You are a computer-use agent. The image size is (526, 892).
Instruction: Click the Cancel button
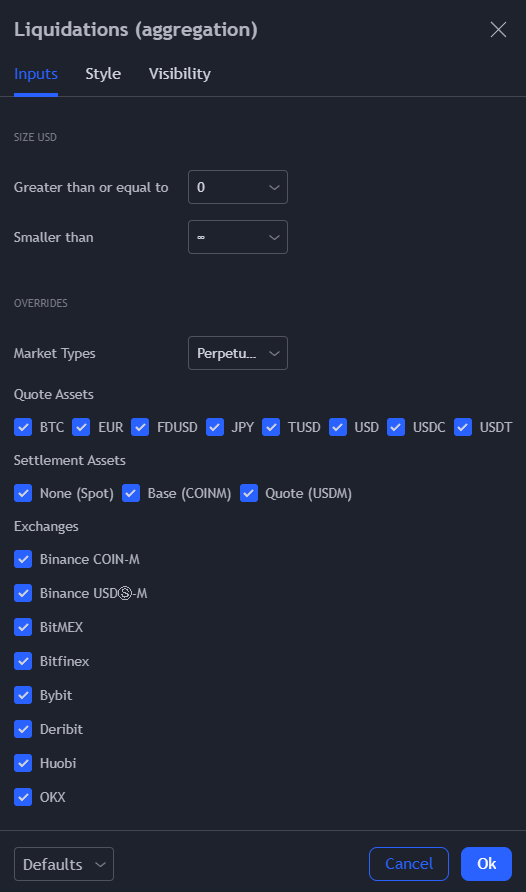pyautogui.click(x=409, y=864)
